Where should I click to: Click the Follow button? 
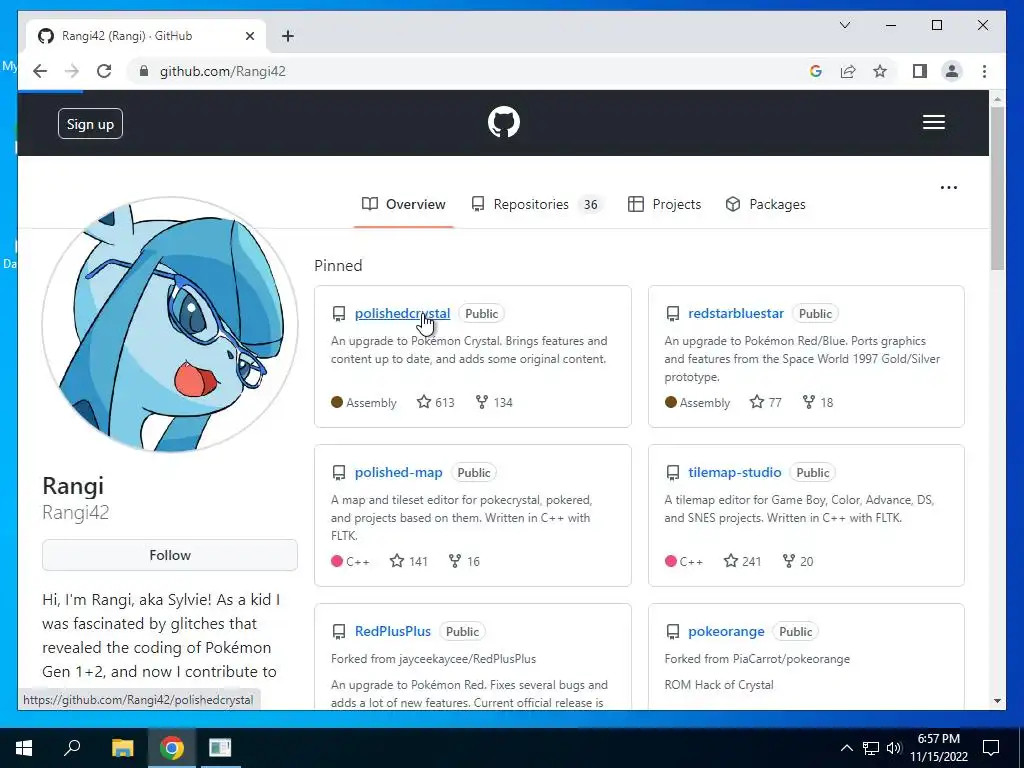pyautogui.click(x=170, y=555)
